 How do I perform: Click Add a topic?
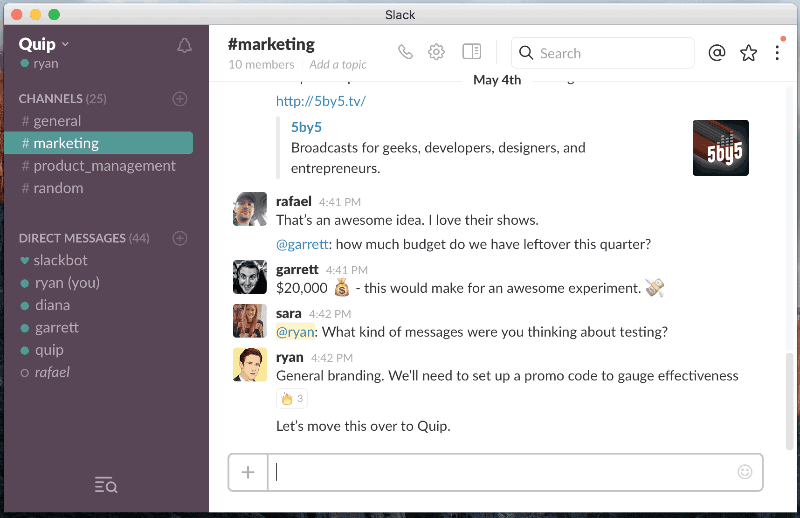coord(338,65)
